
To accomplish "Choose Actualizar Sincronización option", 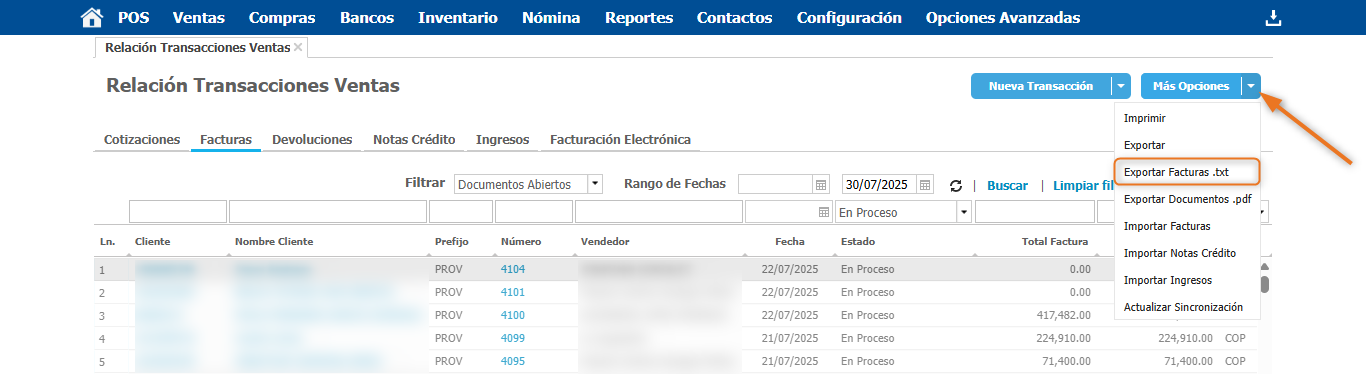I will tap(1183, 307).
